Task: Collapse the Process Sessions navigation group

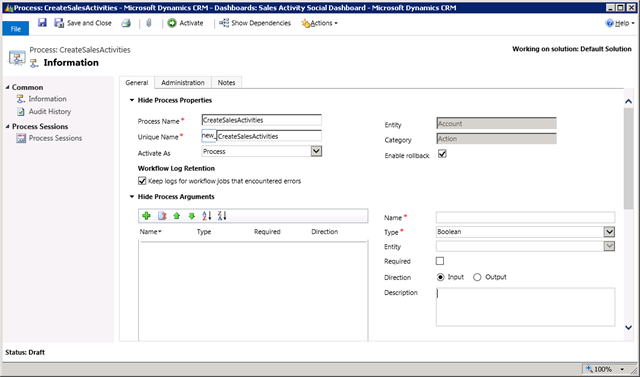Action: click(x=7, y=126)
